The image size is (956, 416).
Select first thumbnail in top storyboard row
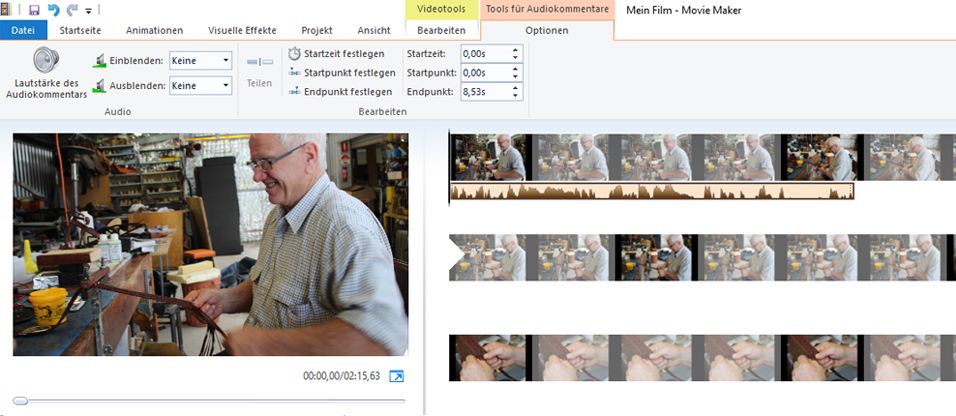488,157
